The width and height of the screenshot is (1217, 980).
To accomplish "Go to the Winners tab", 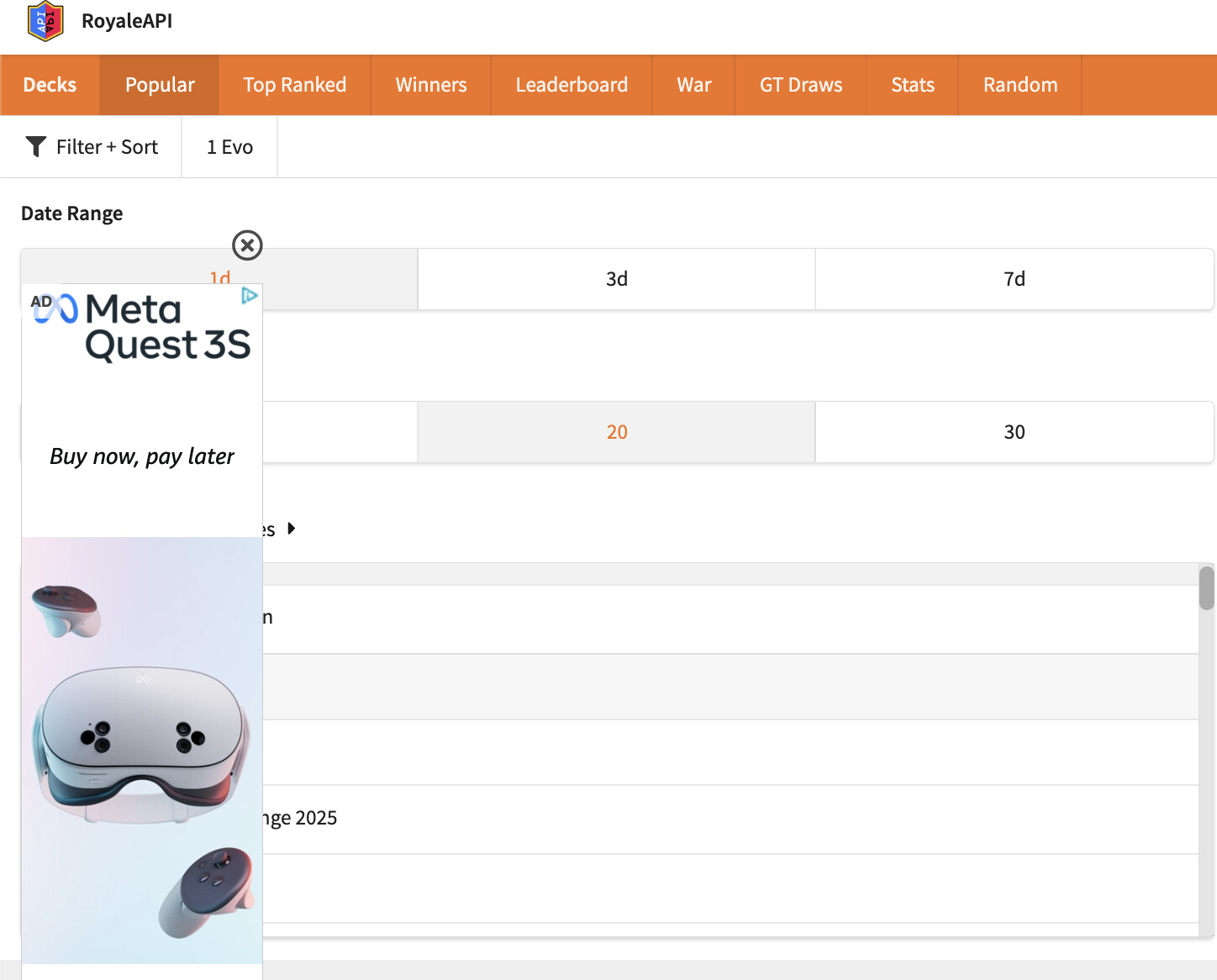I will click(x=430, y=85).
